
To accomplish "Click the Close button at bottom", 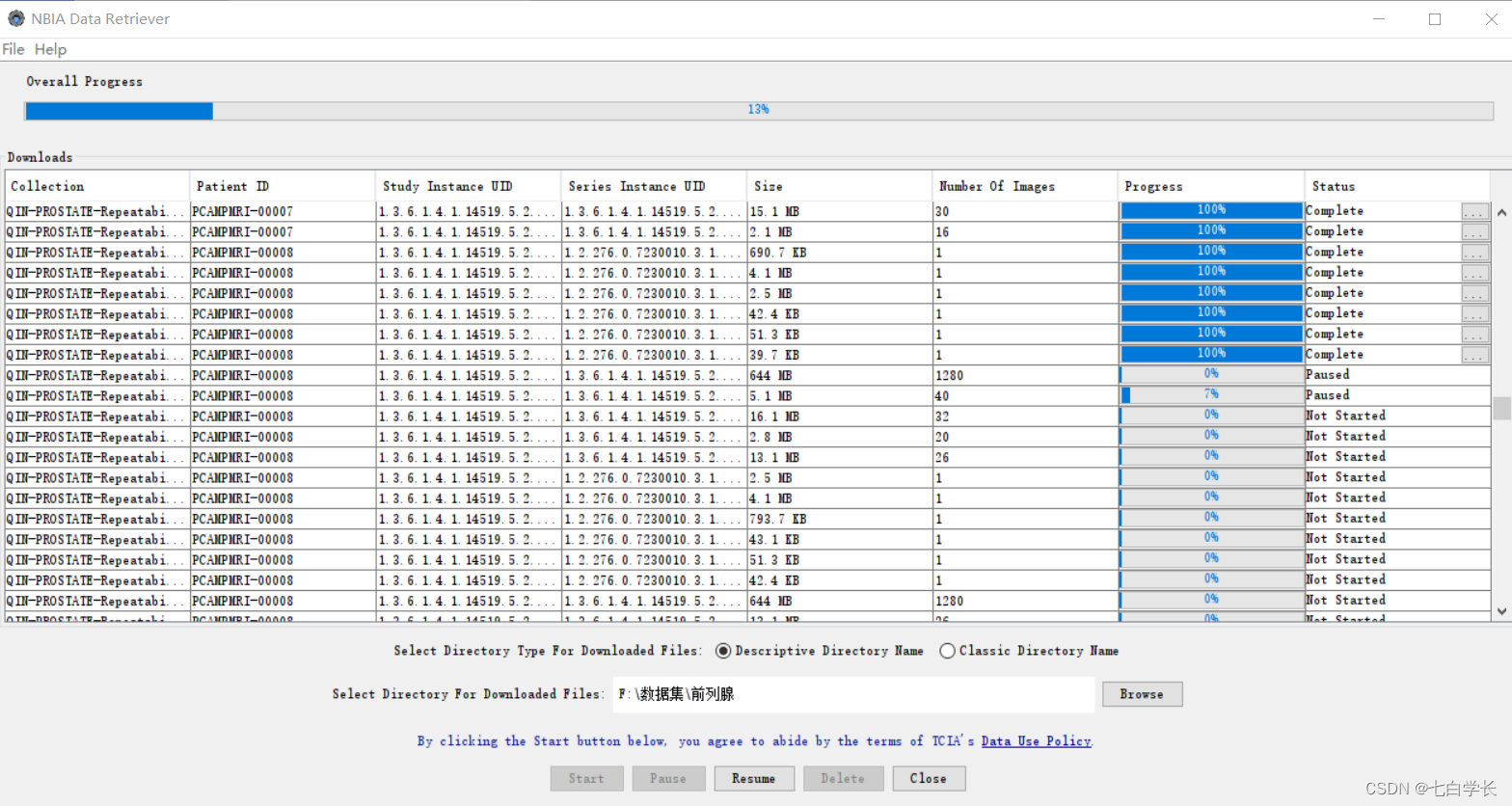I will pos(929,778).
